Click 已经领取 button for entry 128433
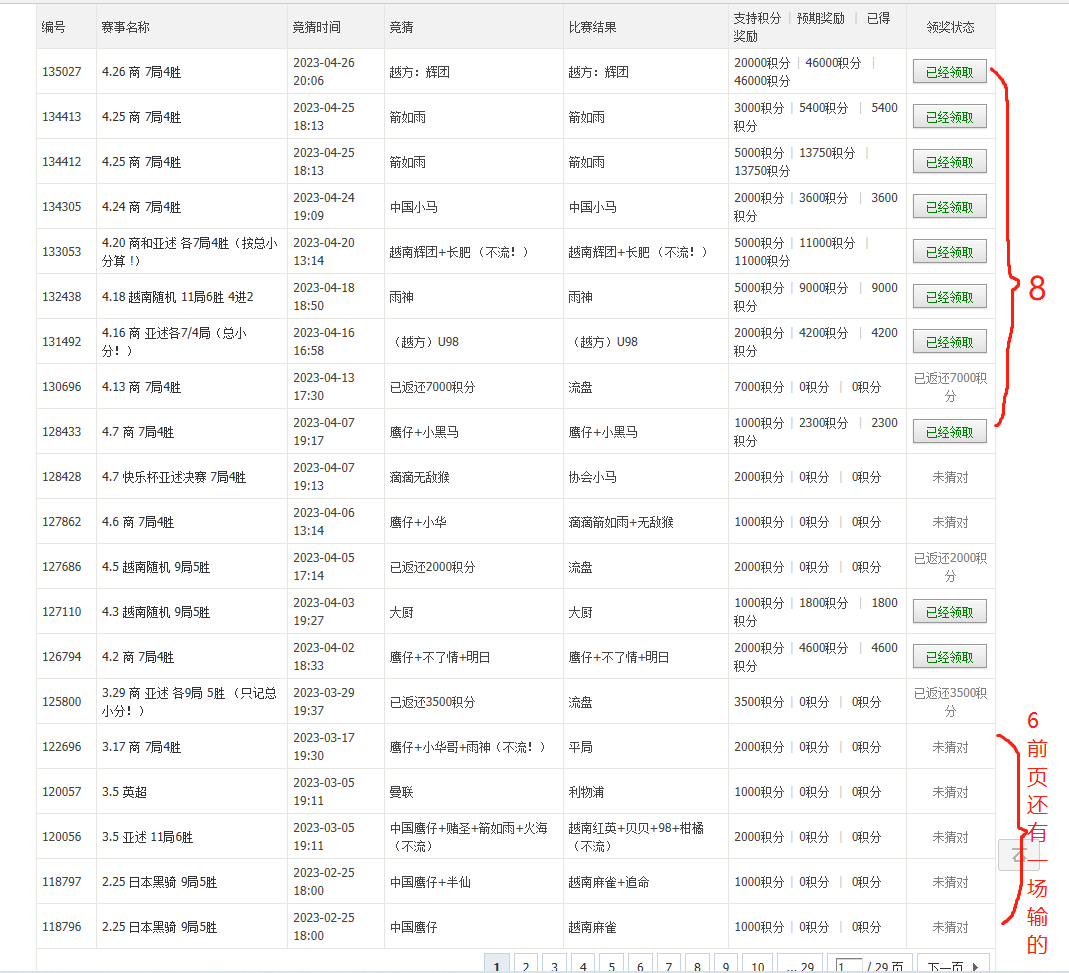The image size is (1069, 973). [949, 432]
